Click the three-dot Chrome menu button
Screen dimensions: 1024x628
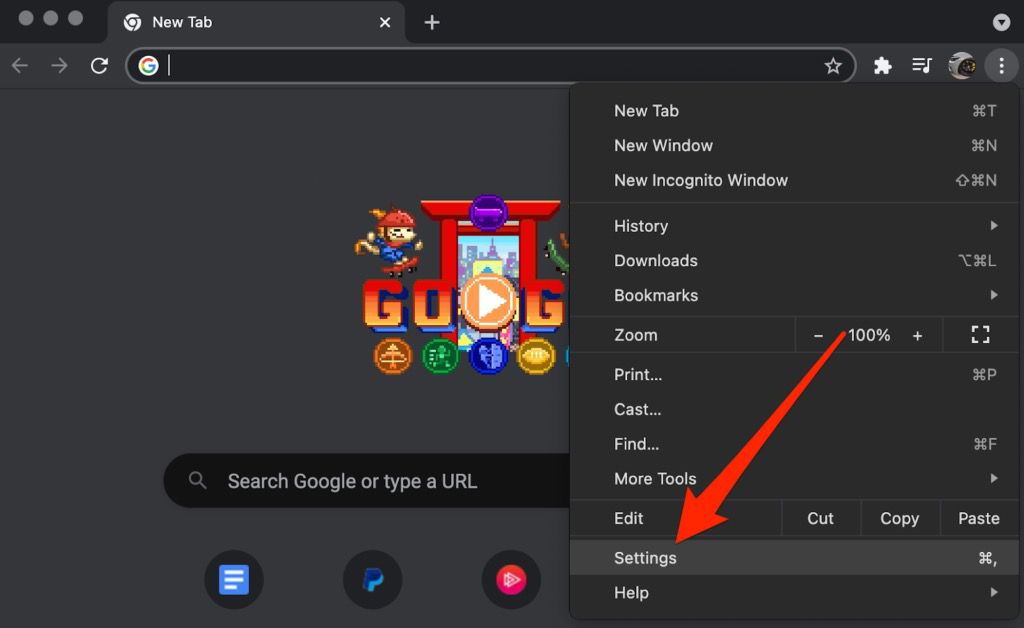(x=1001, y=65)
